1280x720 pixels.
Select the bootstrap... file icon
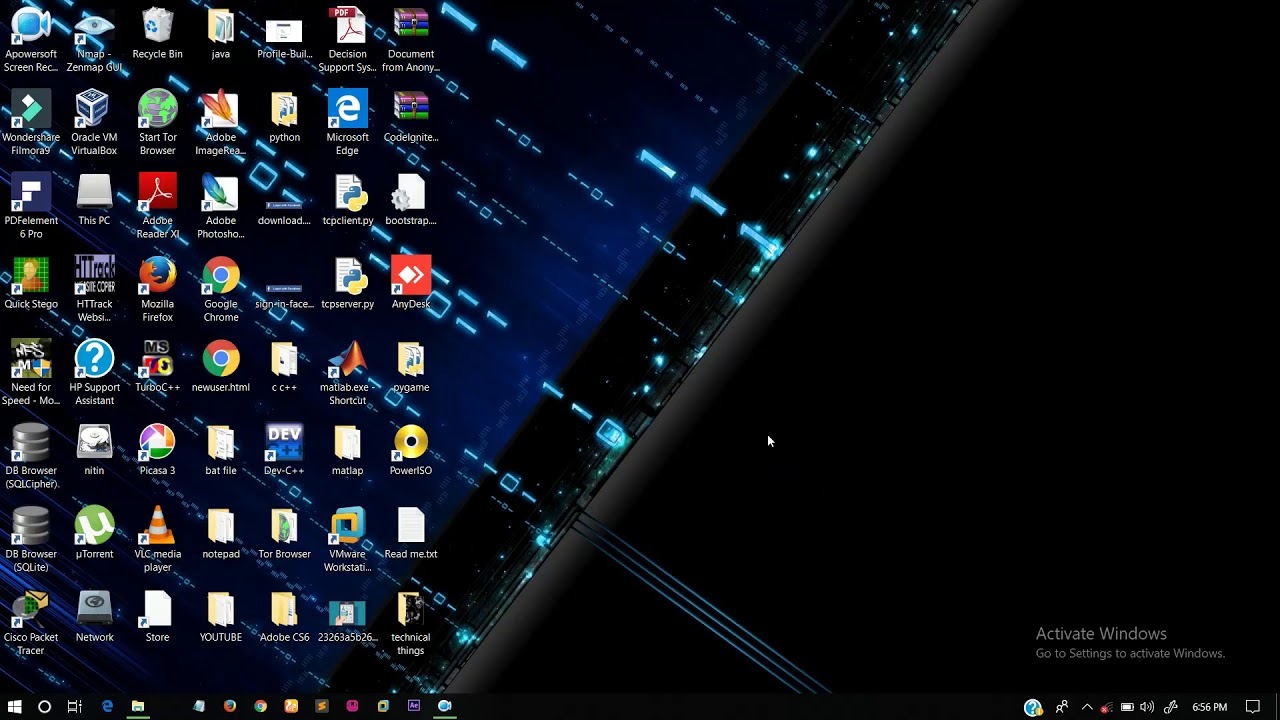click(411, 200)
